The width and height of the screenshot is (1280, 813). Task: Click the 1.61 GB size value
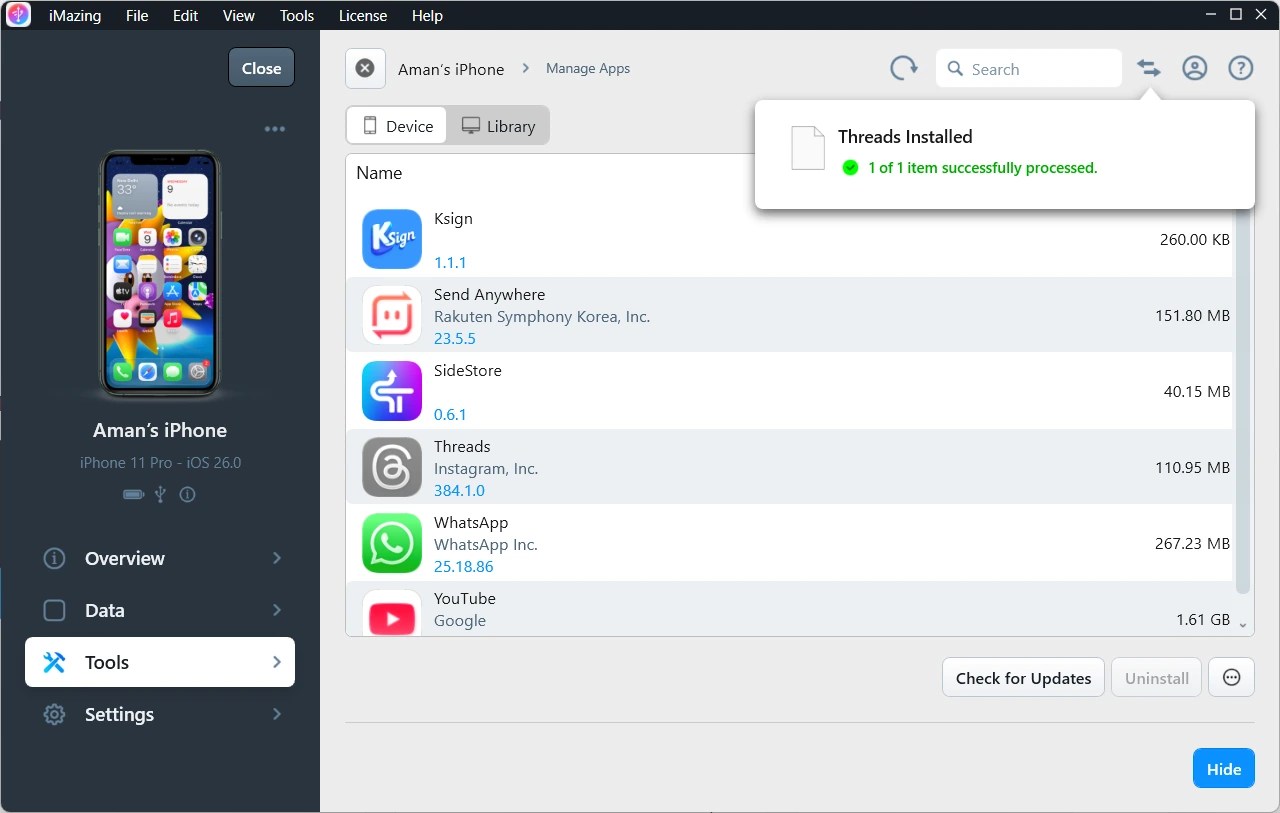[1203, 620]
